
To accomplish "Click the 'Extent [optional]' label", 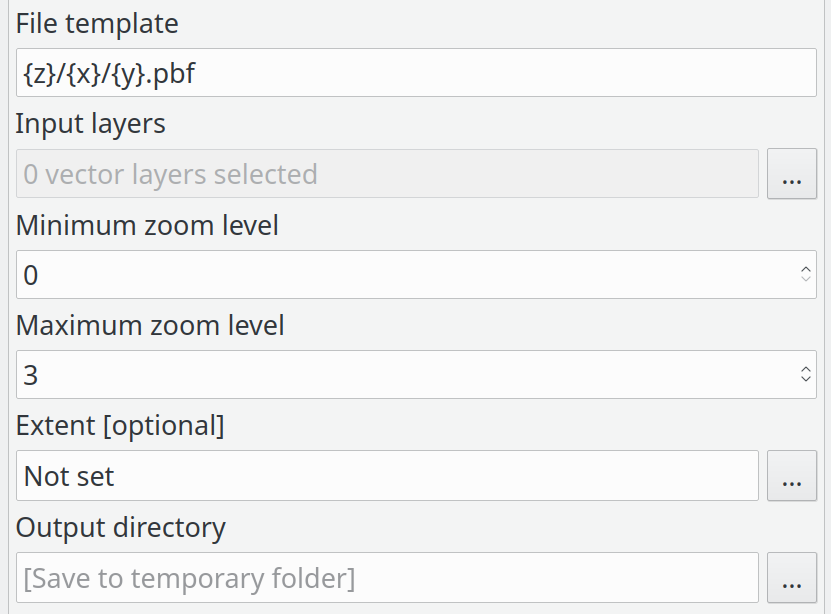I will tap(120, 426).
